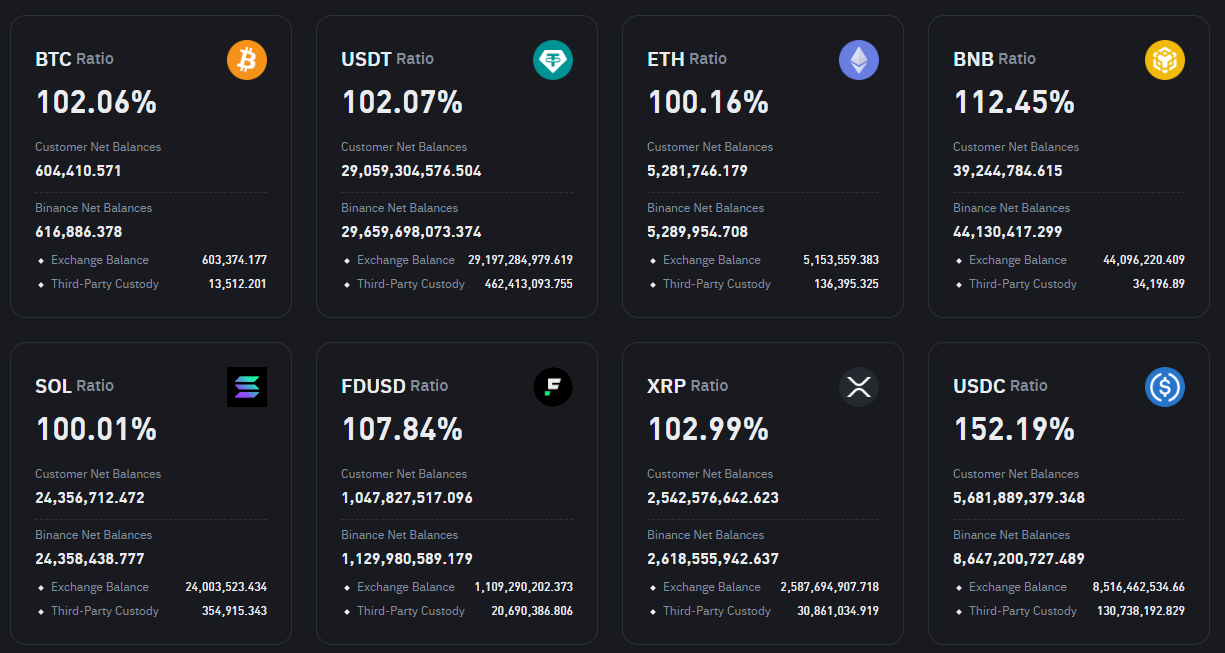This screenshot has width=1225, height=653.
Task: Click the blue USDC coin icon
Action: click(x=1165, y=388)
